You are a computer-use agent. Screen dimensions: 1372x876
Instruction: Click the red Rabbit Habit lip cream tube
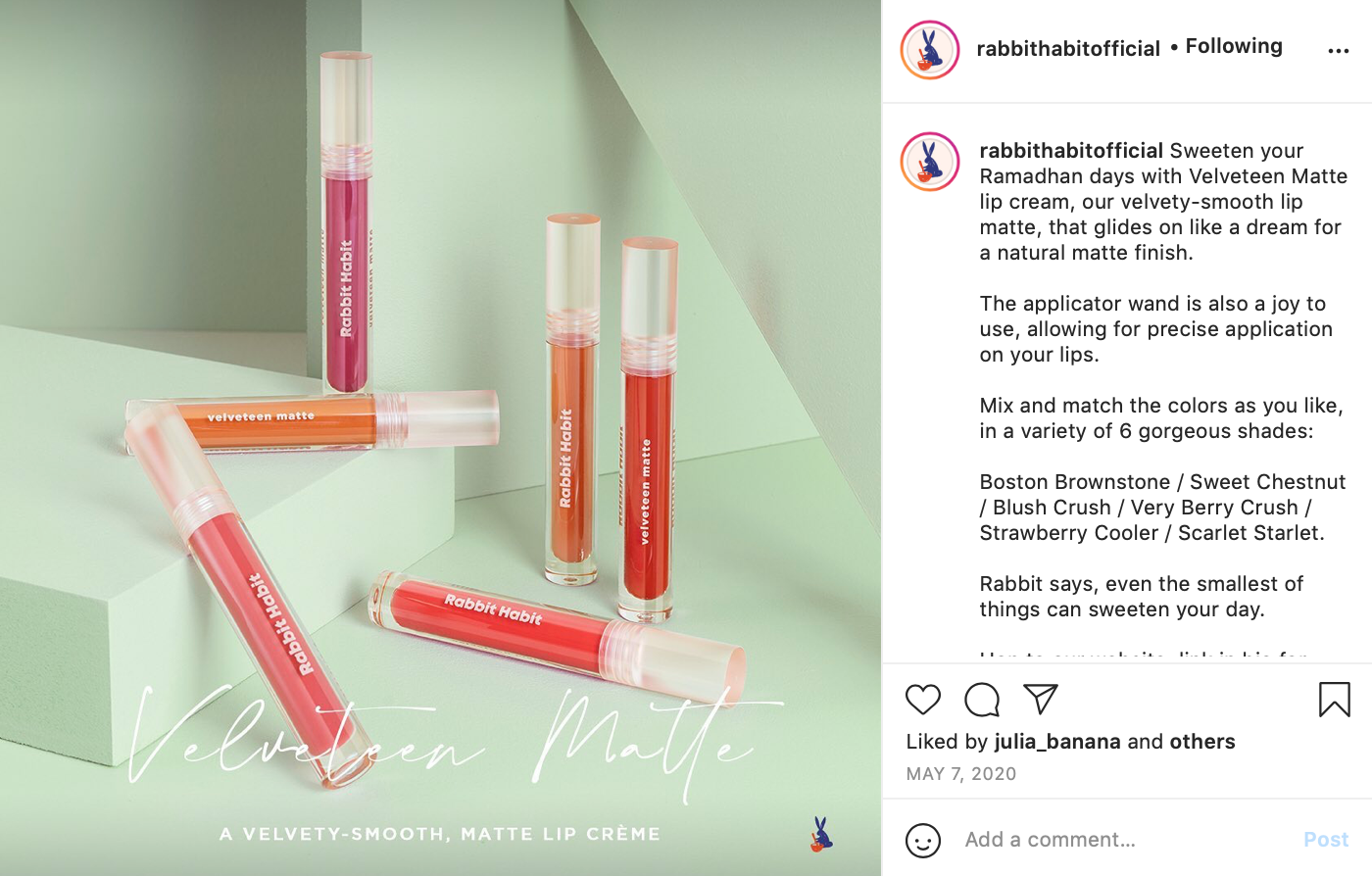coord(556,627)
